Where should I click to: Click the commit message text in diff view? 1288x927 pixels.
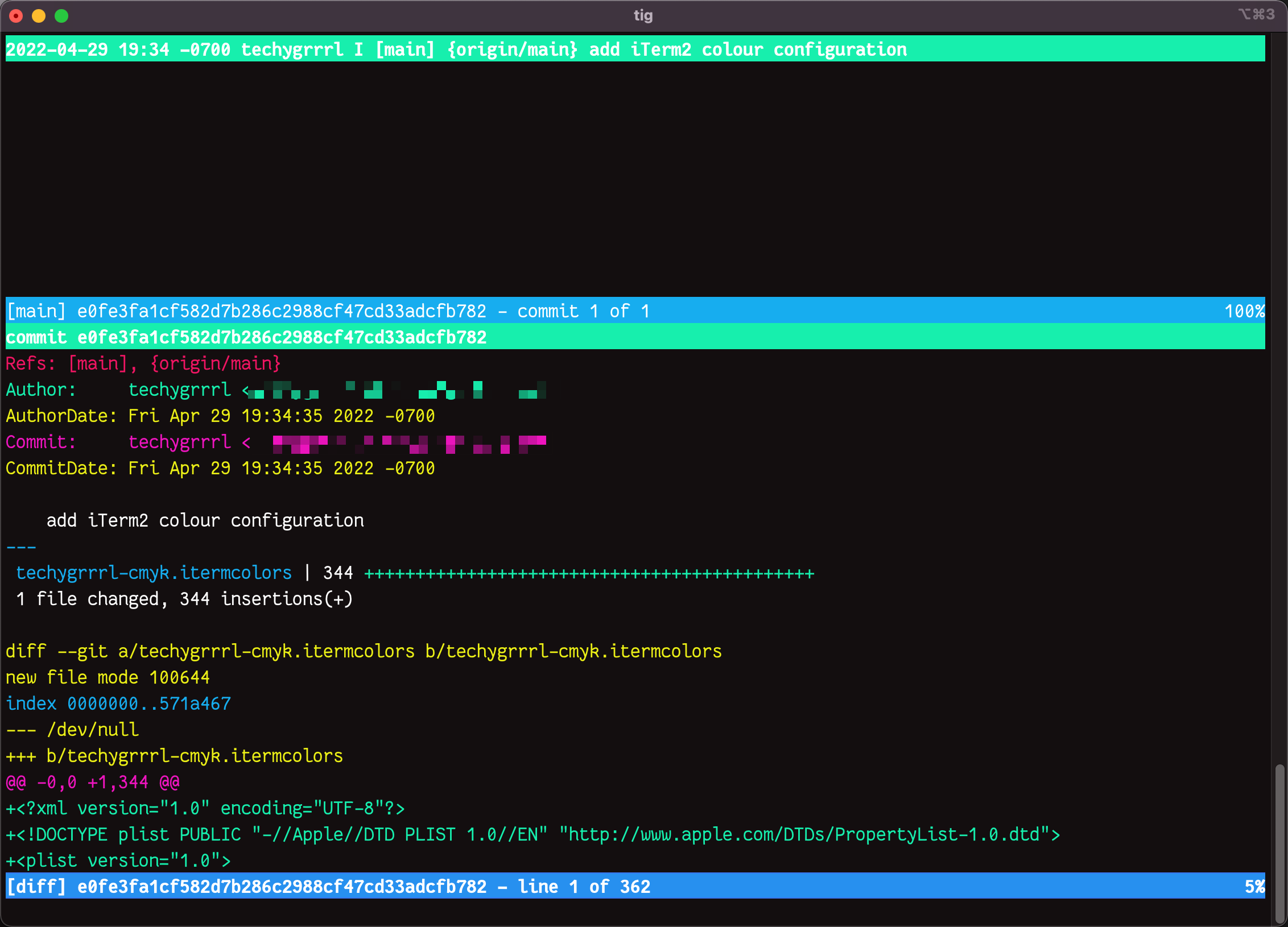tap(205, 520)
